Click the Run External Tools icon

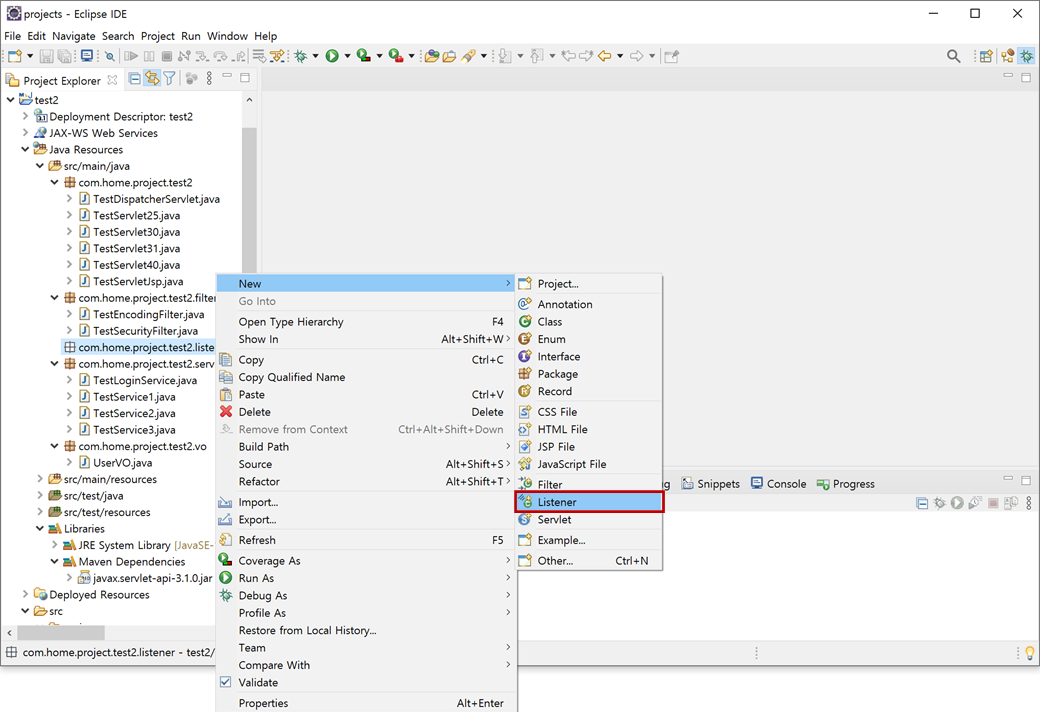[396, 56]
